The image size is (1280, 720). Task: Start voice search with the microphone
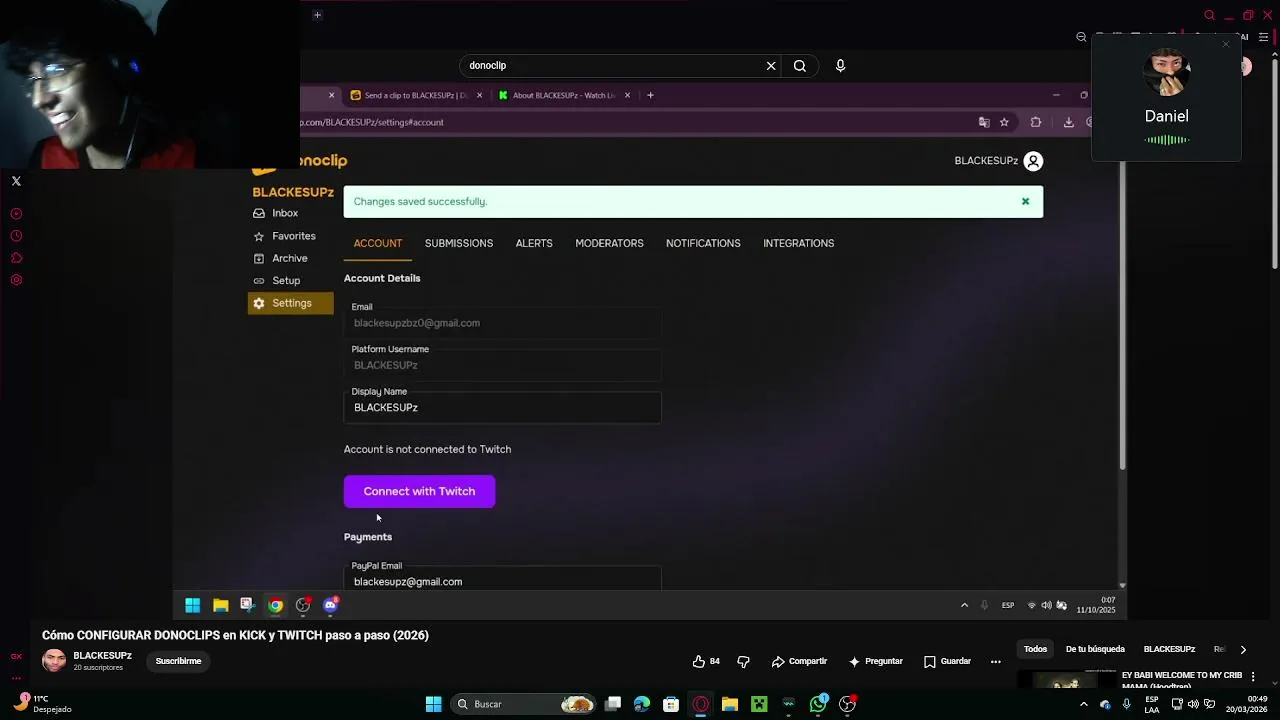coord(840,66)
